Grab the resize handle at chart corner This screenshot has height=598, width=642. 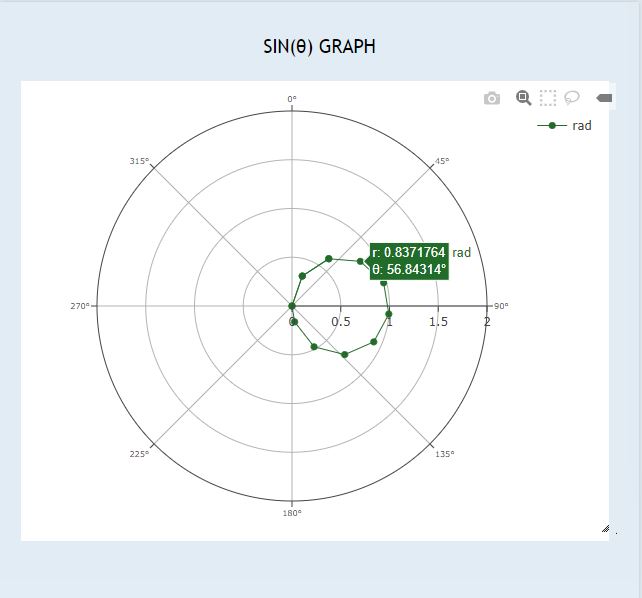[605, 528]
